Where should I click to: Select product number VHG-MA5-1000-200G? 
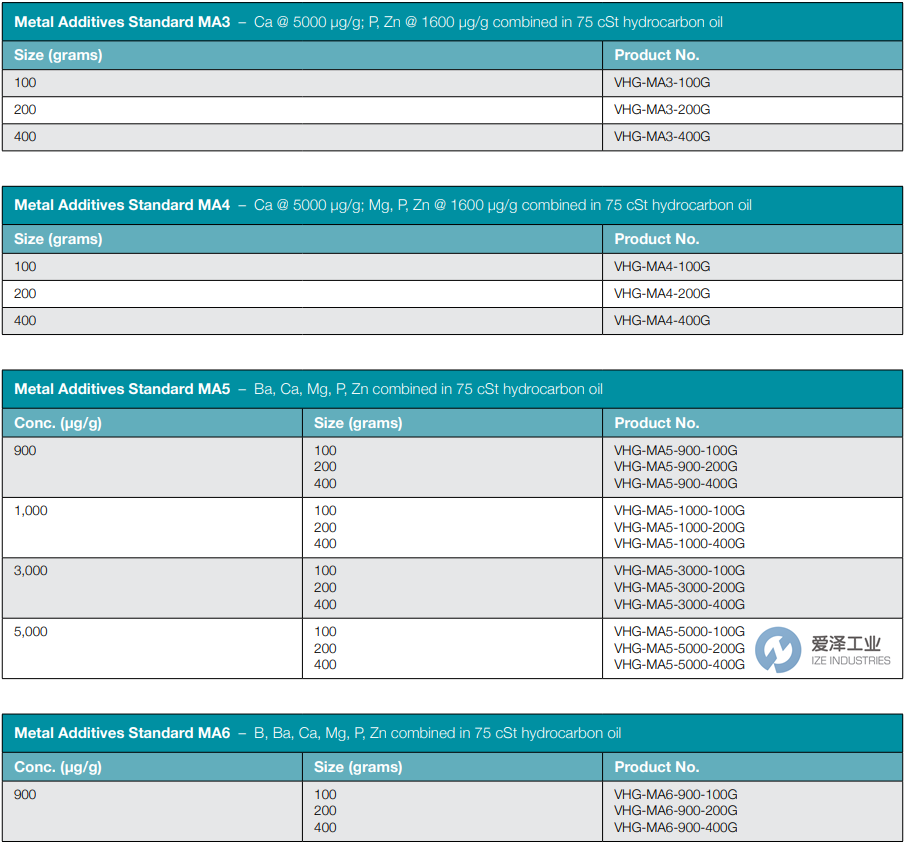(679, 527)
